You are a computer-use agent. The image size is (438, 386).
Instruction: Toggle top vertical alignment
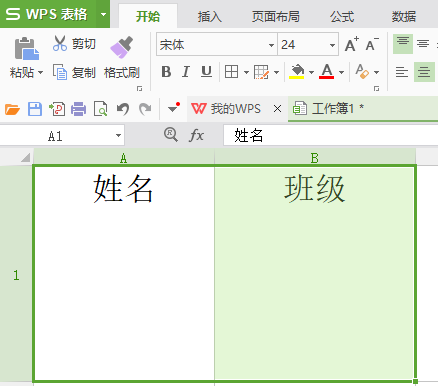coord(403,44)
